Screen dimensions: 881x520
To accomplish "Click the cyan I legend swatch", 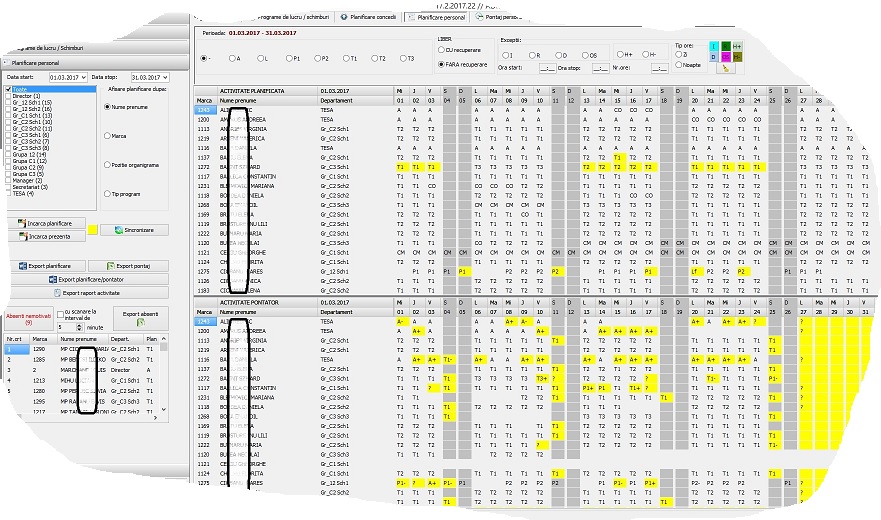I will coord(714,46).
